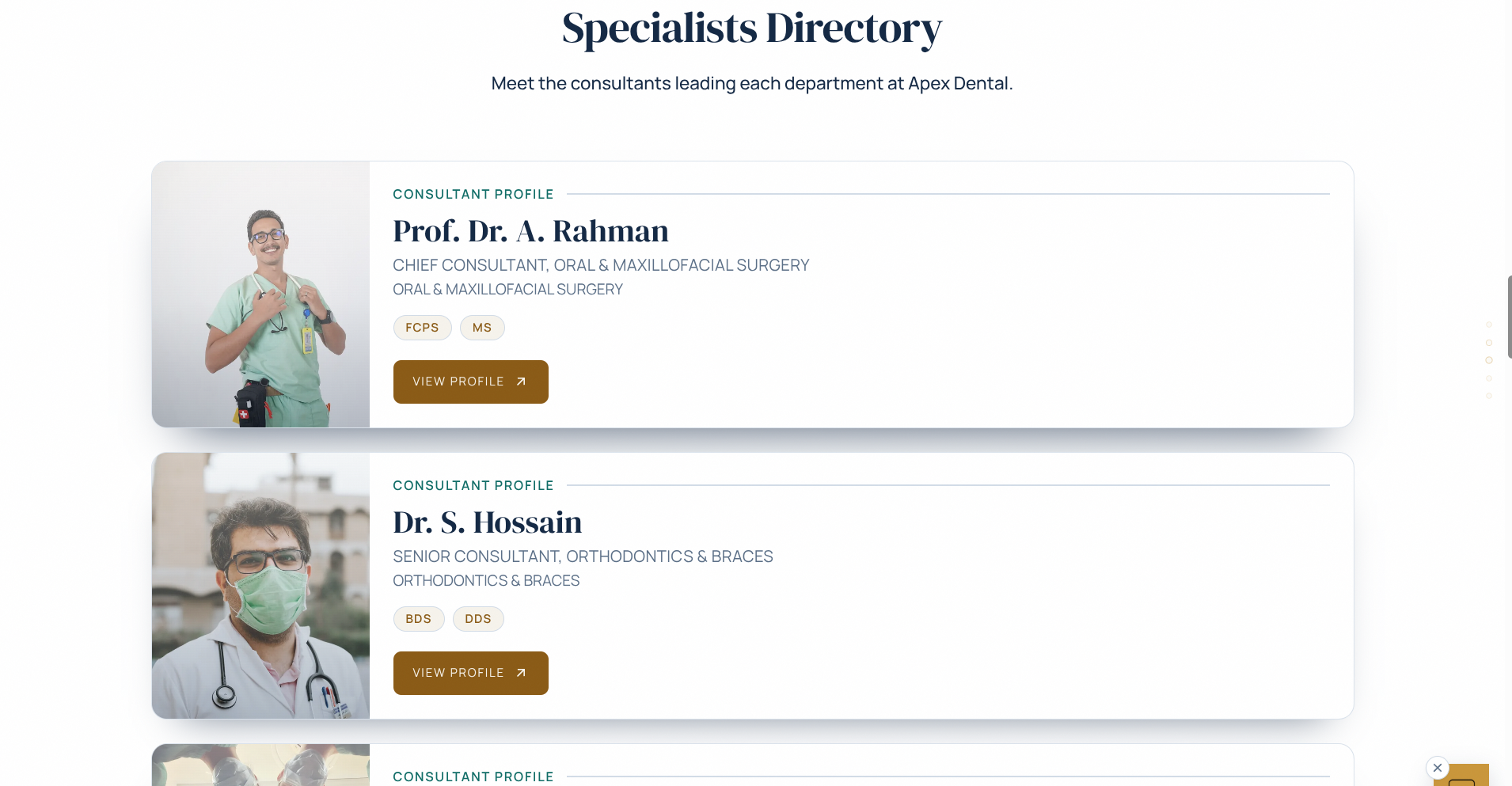
Task: Open Dr. S. Hossain's VIEW PROFILE page
Action: pyautogui.click(x=459, y=672)
